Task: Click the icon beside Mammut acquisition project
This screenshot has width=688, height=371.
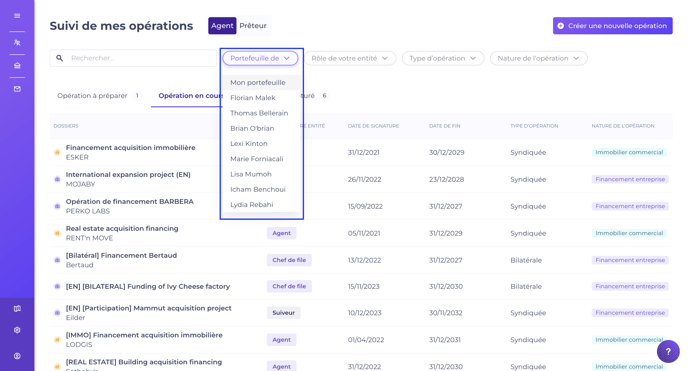Action: [57, 313]
